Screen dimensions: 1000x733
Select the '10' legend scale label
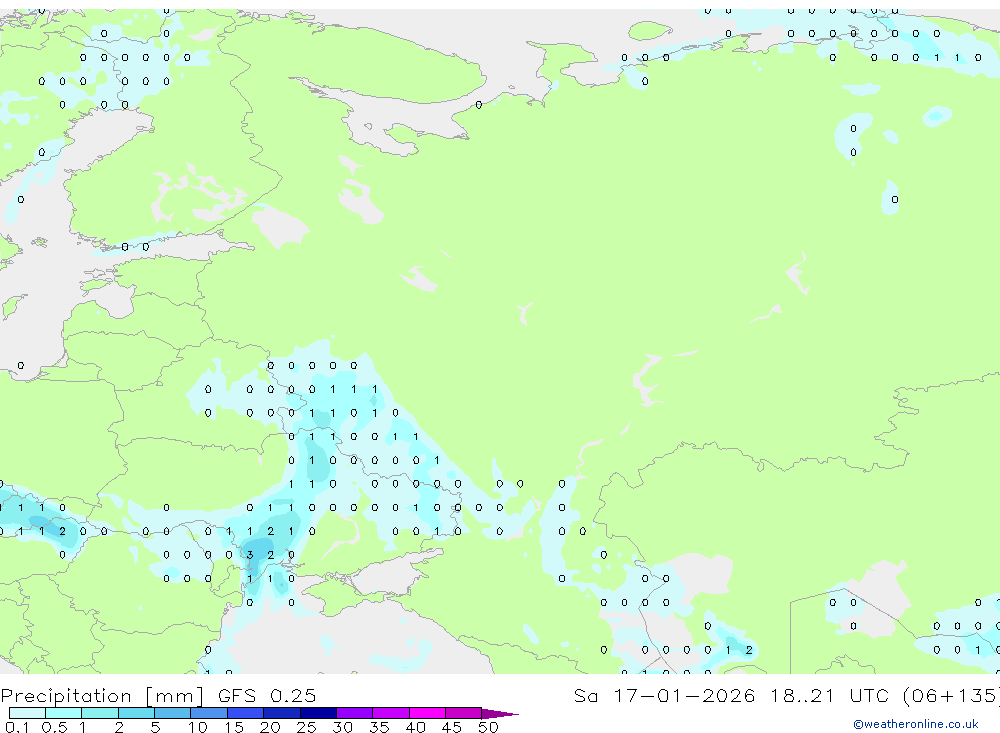[x=198, y=727]
